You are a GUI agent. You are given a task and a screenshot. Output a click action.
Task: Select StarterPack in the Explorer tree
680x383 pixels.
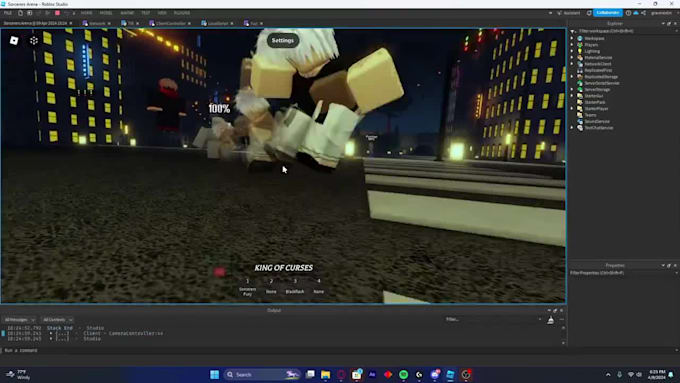coord(595,102)
